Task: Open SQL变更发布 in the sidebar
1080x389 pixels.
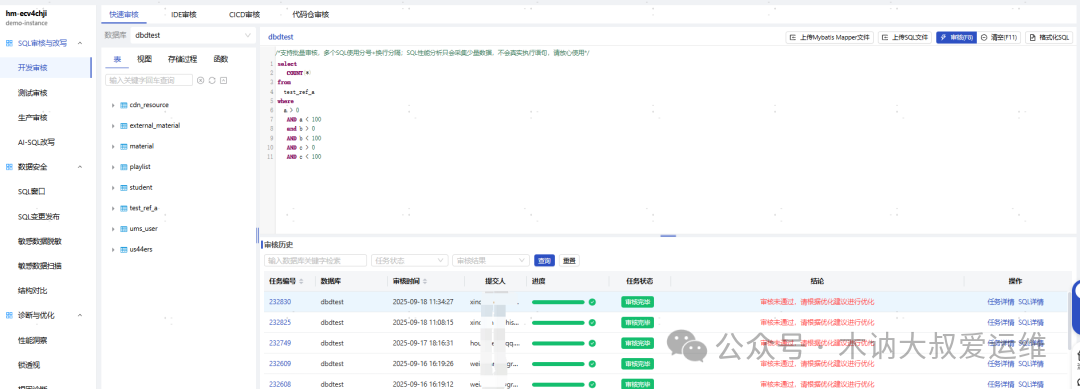Action: coord(39,216)
